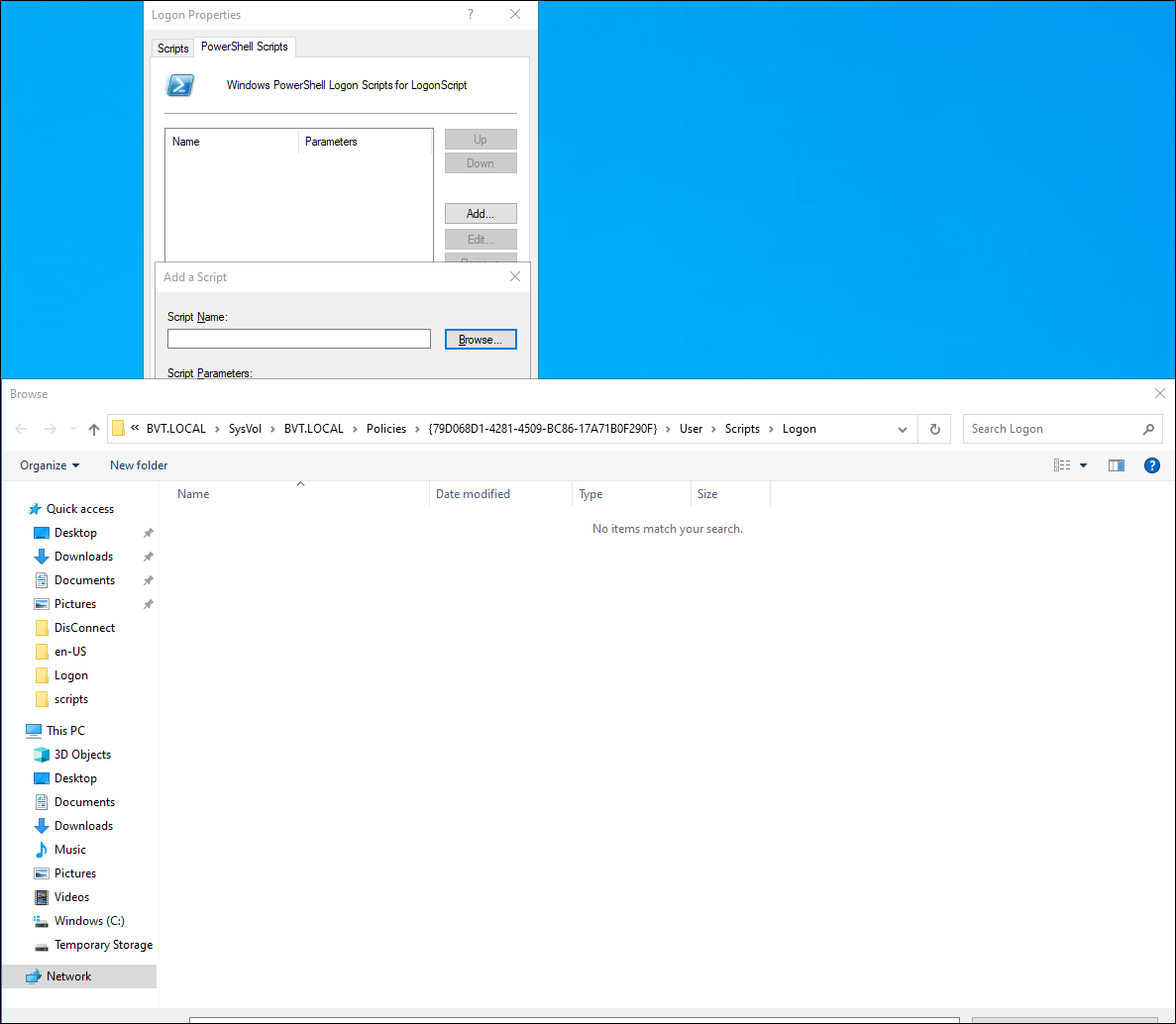Open the scripts folder in sidebar
Screen dimensions: 1176x1024
click(70, 699)
